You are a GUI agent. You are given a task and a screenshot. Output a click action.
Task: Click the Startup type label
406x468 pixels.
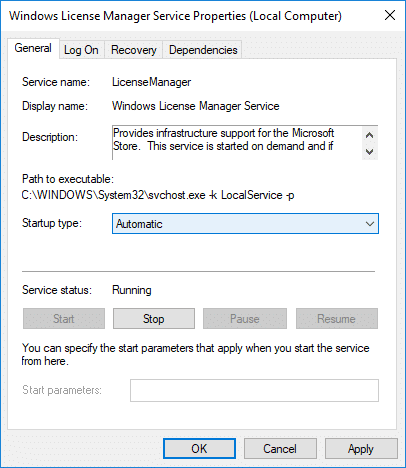tap(52, 223)
